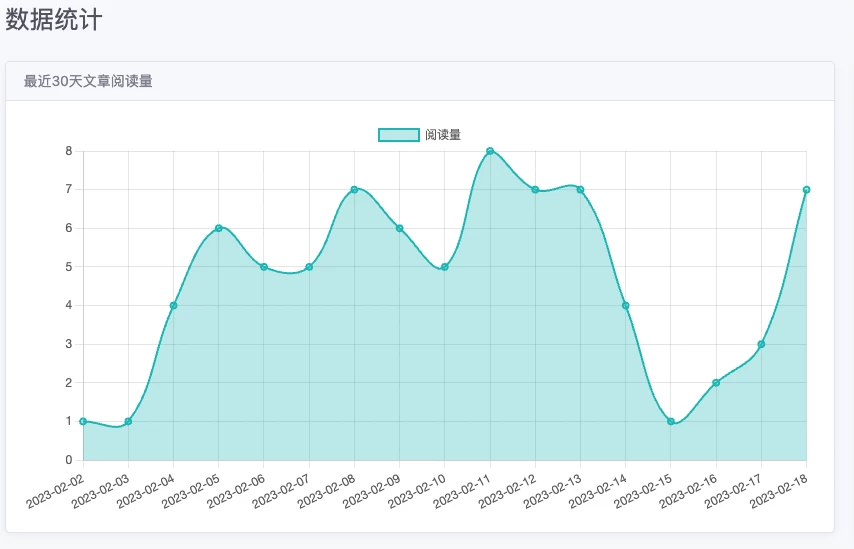Viewport: 854px width, 549px height.
Task: Select the peak data point on 2023-02-11
Action: tap(490, 151)
